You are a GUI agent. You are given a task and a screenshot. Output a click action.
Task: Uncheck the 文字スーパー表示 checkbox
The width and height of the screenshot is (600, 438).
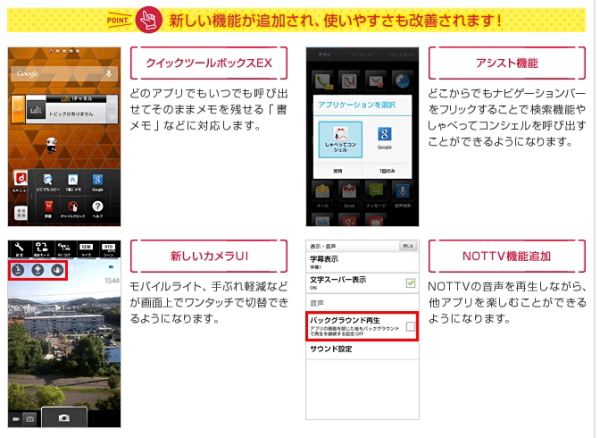click(409, 283)
